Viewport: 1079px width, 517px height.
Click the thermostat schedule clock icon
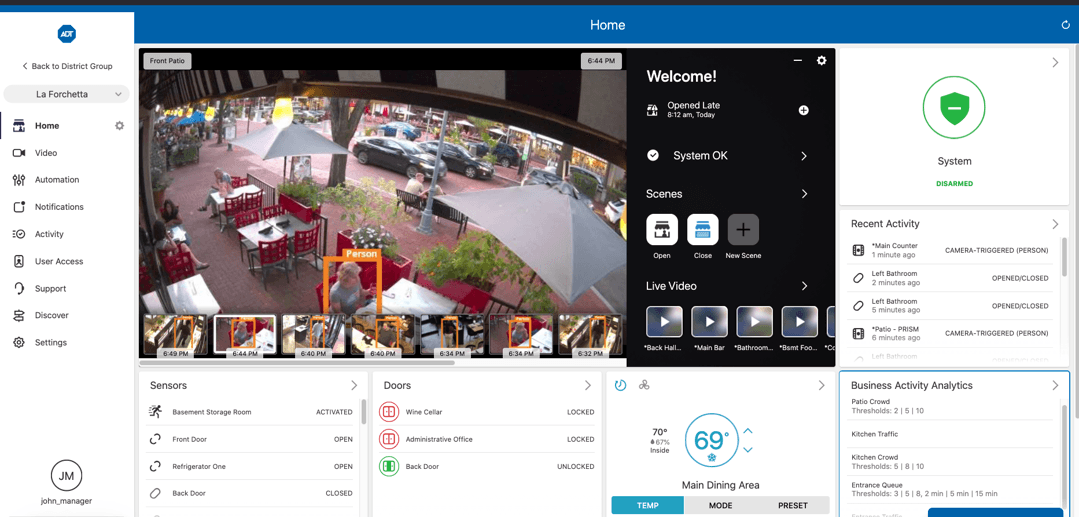621,386
